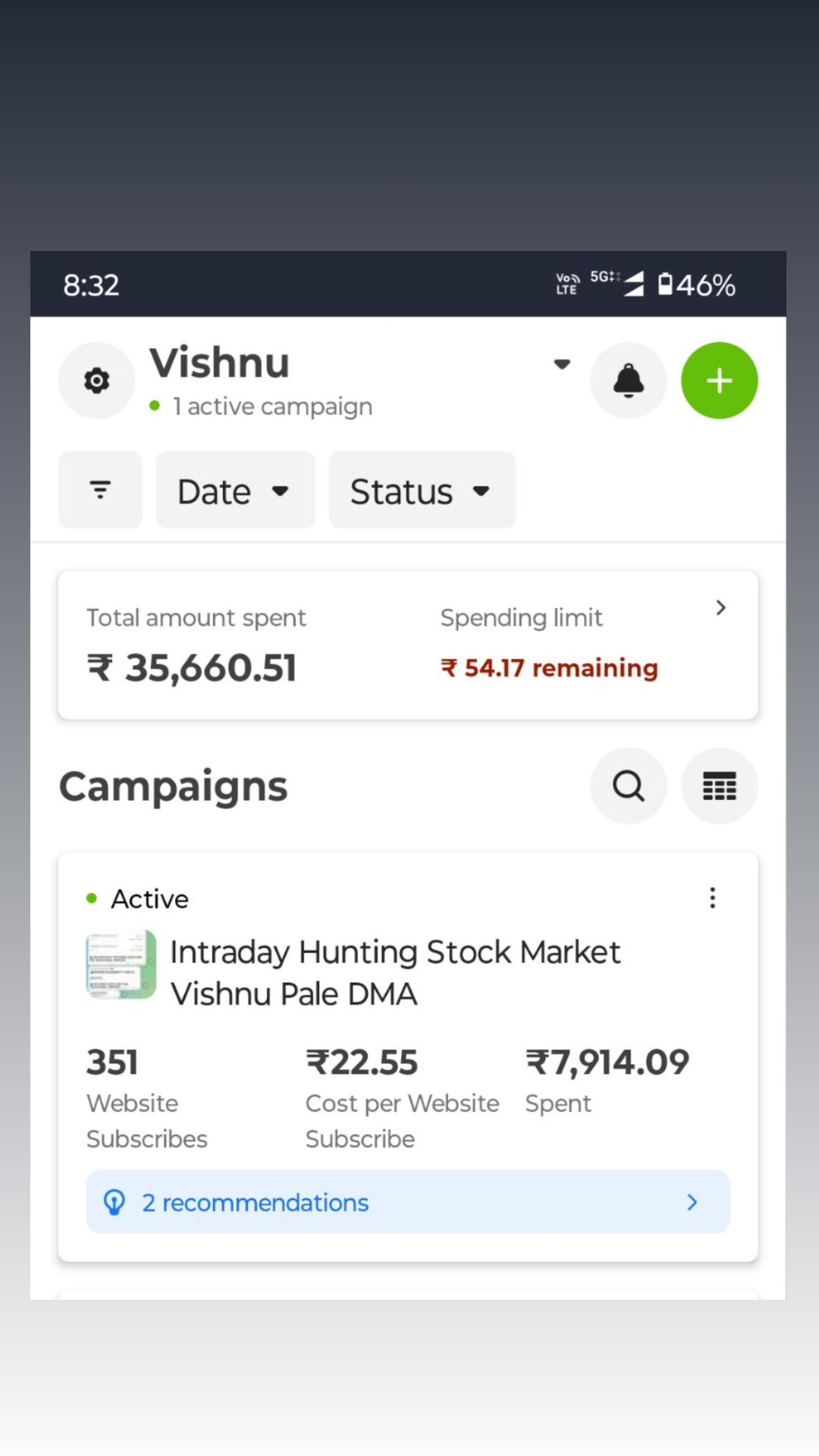This screenshot has height=1456, width=819.
Task: Switch to table view icon
Action: pos(719,786)
